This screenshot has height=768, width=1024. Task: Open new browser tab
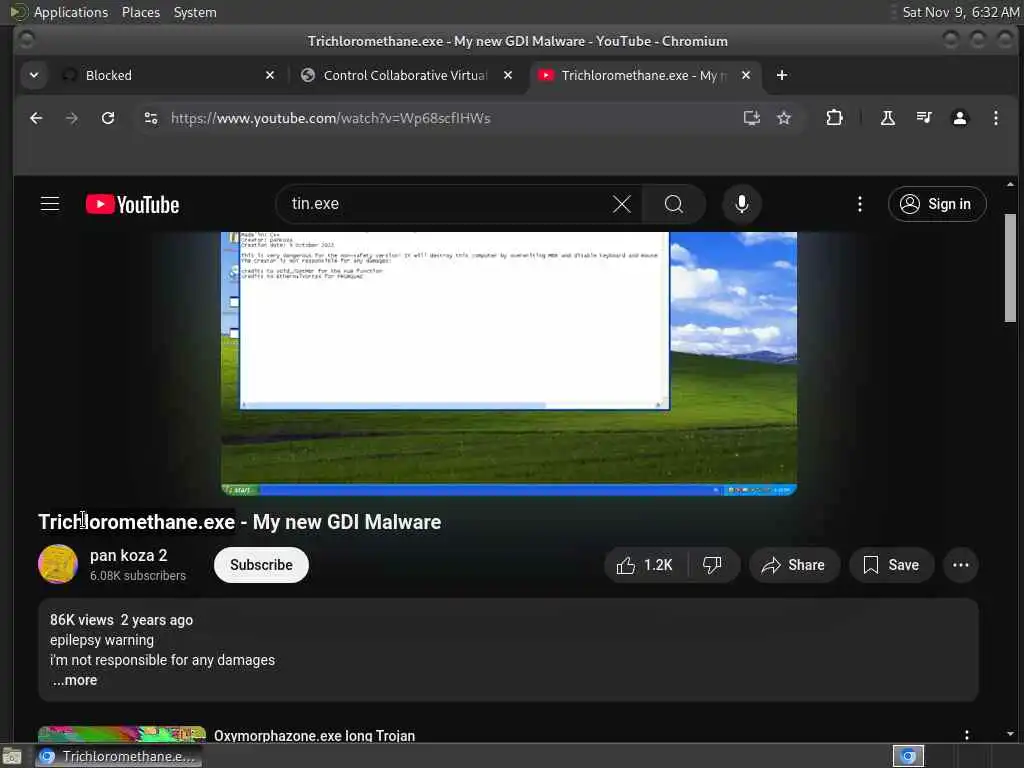click(x=782, y=75)
